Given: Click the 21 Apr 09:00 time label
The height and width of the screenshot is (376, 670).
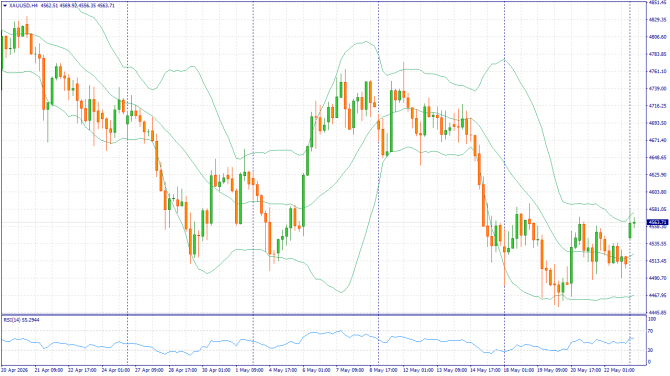Looking at the screenshot, I should (49, 370).
